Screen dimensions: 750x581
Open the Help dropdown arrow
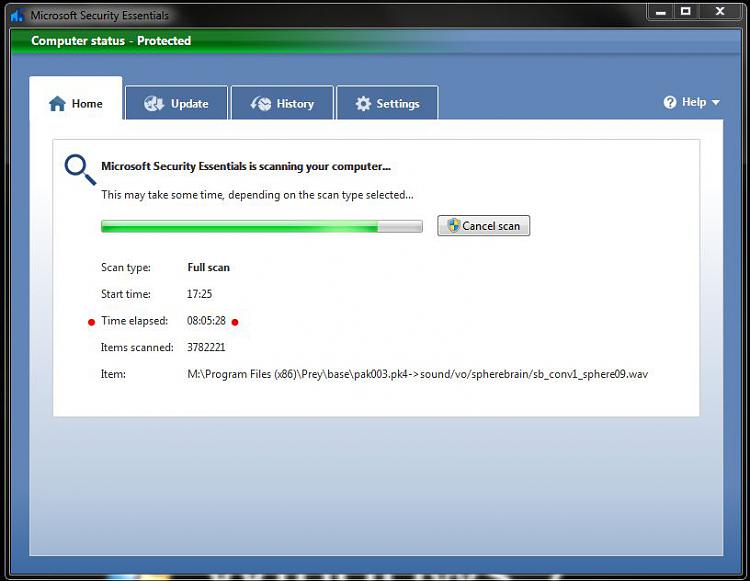tap(716, 102)
